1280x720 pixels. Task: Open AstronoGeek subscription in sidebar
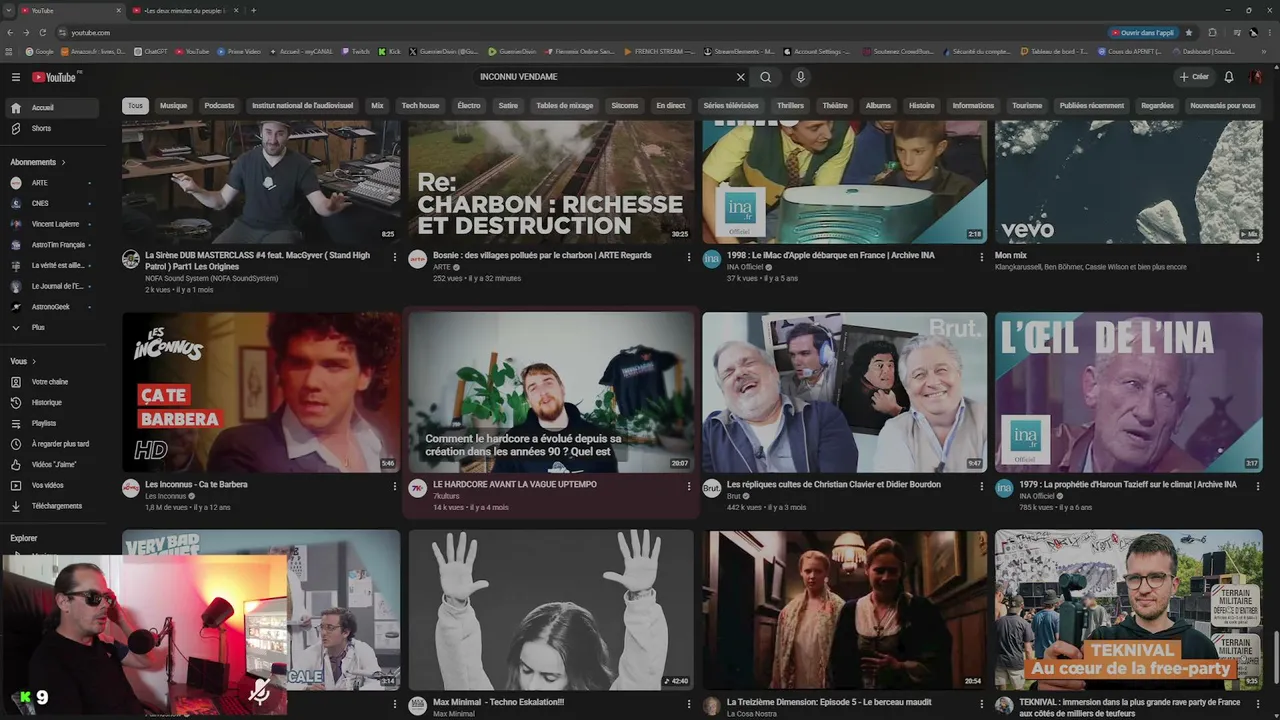click(54, 307)
